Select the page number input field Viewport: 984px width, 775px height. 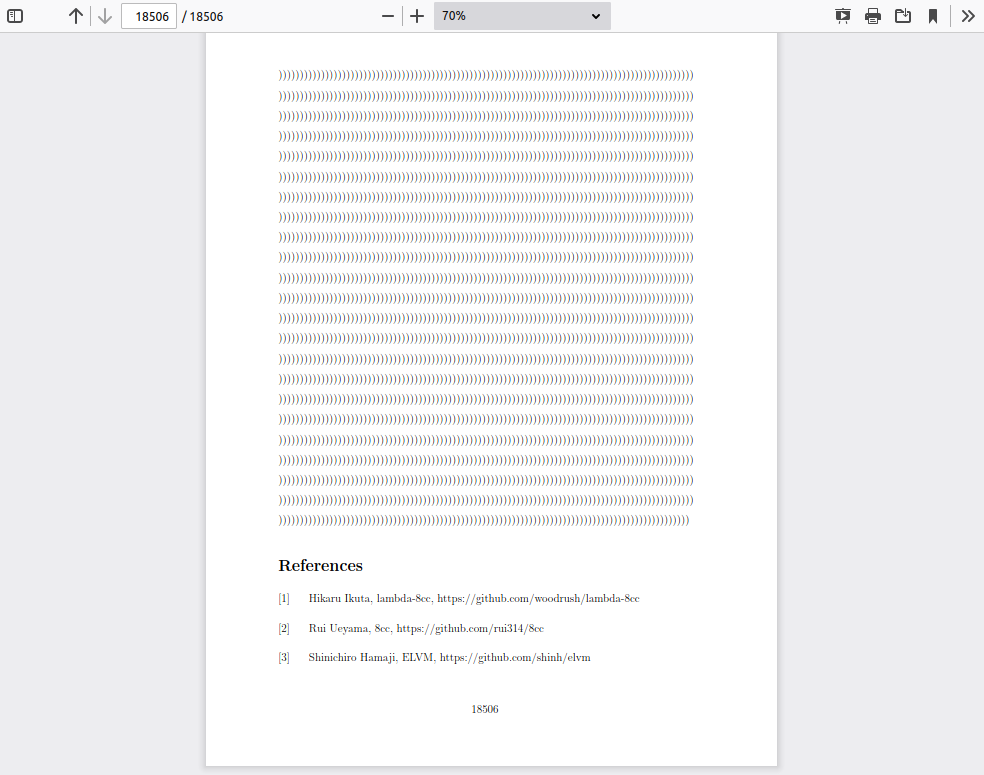148,16
